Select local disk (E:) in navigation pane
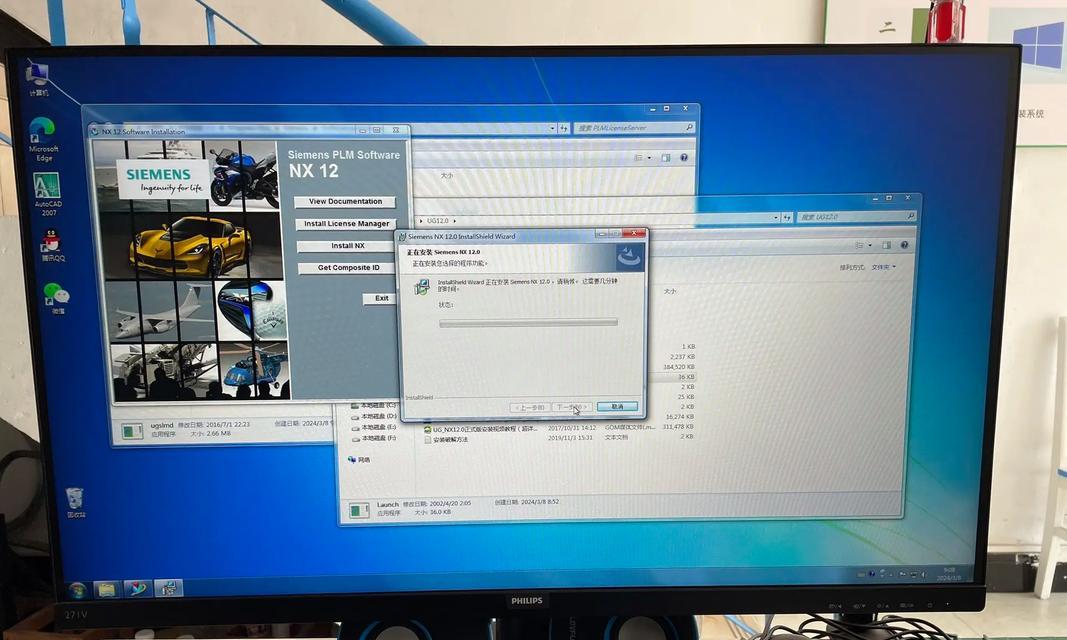Viewport: 1067px width, 640px height. point(374,427)
